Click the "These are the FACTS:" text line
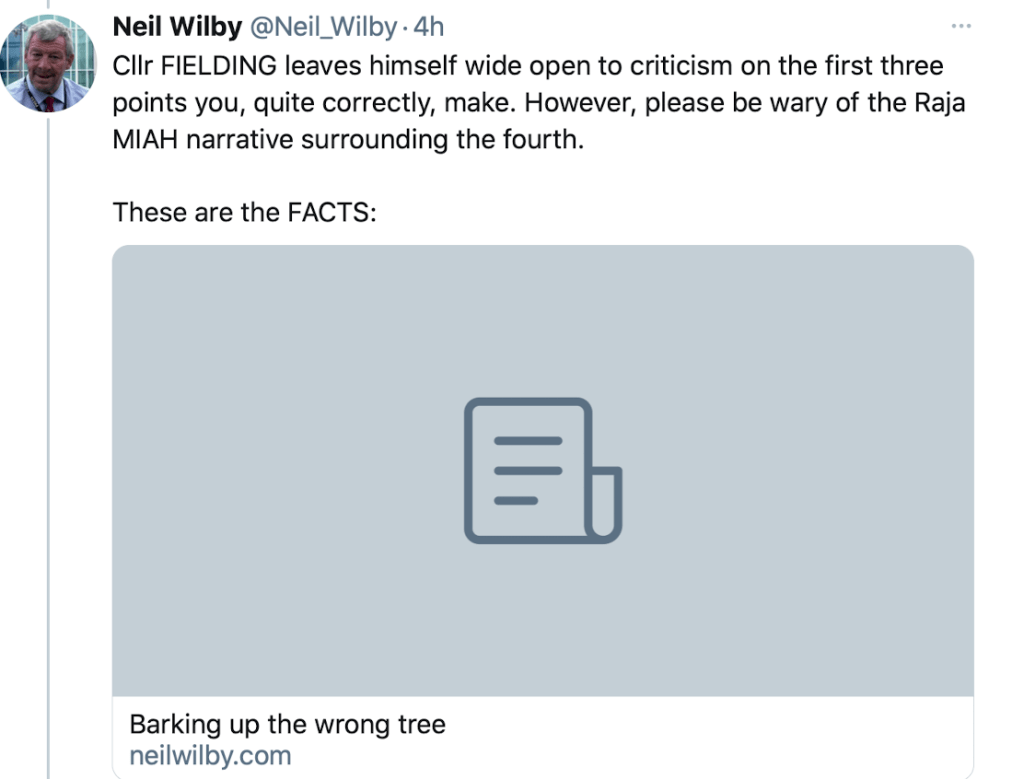 [x=244, y=212]
